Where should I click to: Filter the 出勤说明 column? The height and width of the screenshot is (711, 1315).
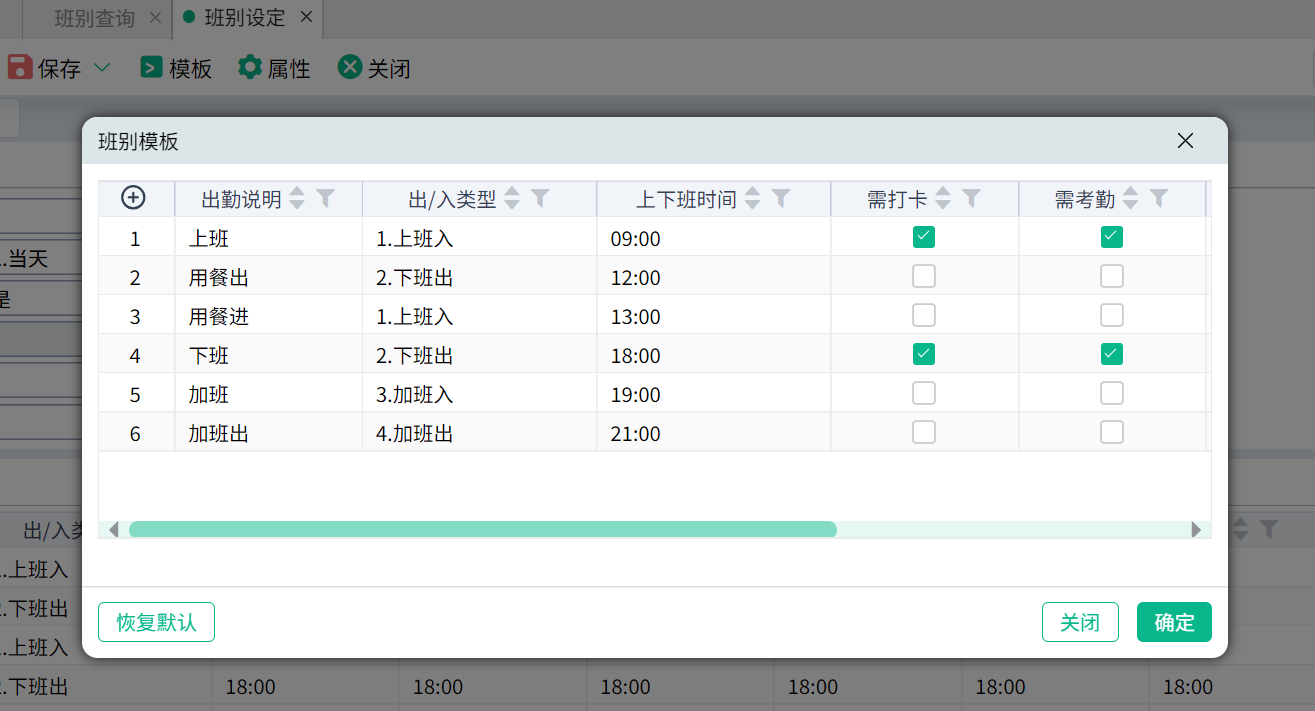325,198
